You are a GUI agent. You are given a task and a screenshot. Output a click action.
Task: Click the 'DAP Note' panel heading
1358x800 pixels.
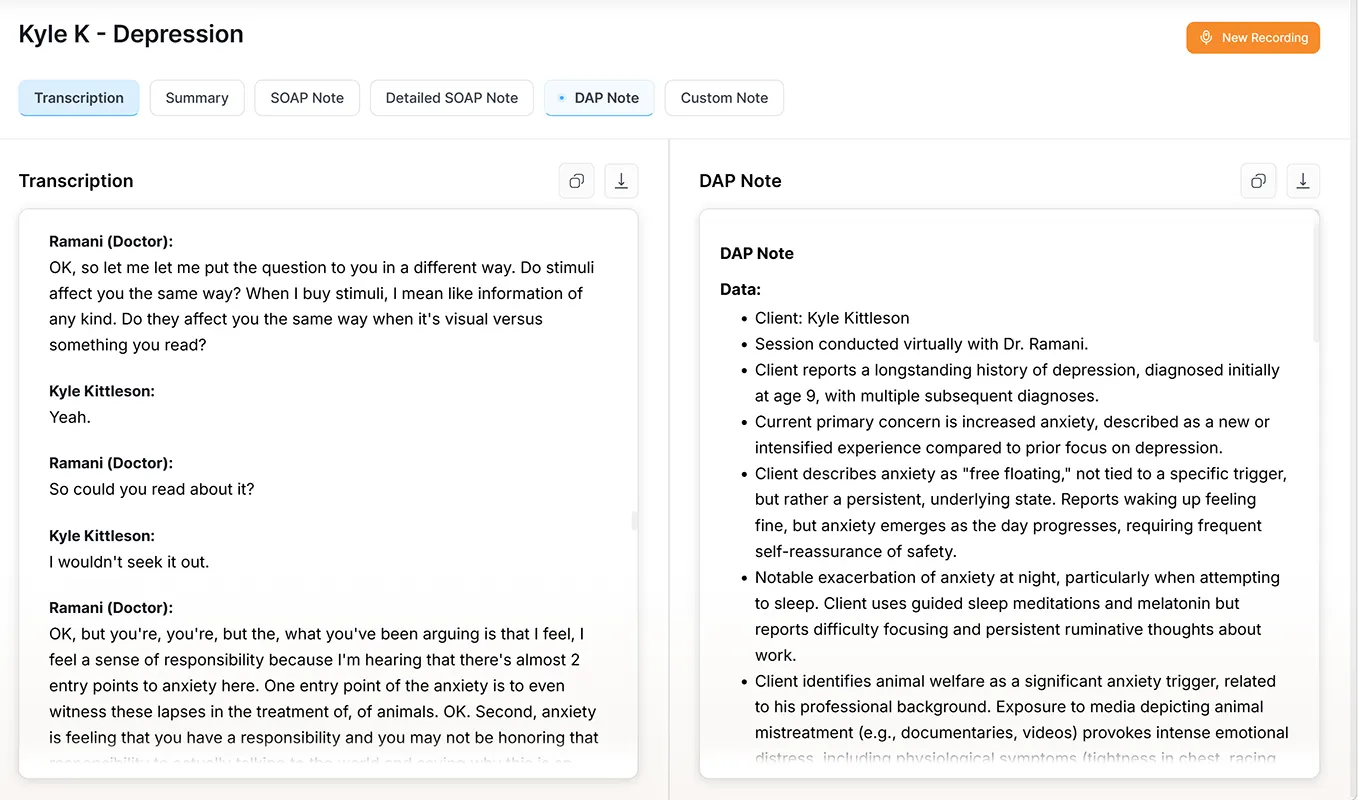click(x=740, y=181)
